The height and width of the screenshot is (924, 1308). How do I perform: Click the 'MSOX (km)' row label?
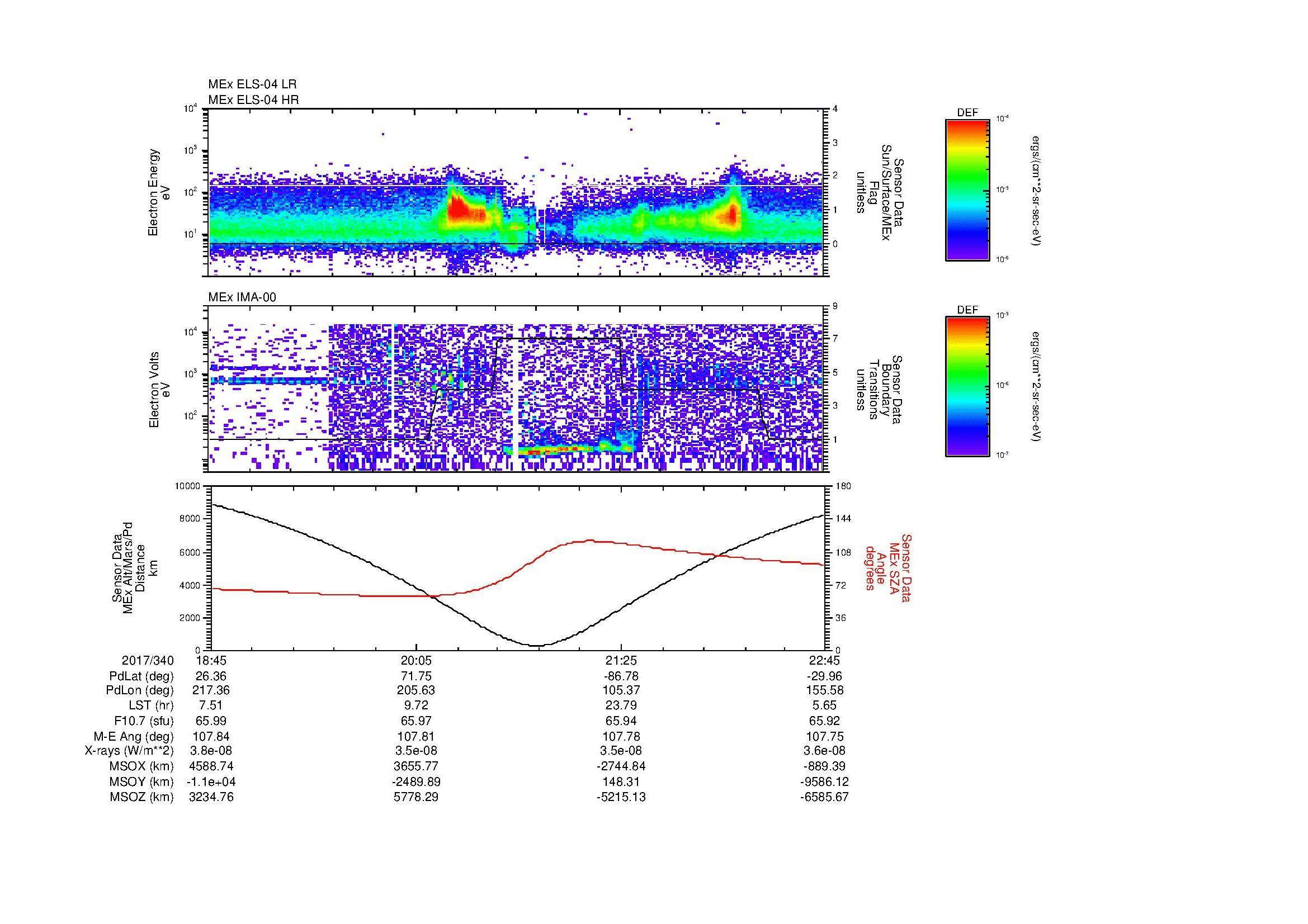pos(141,766)
